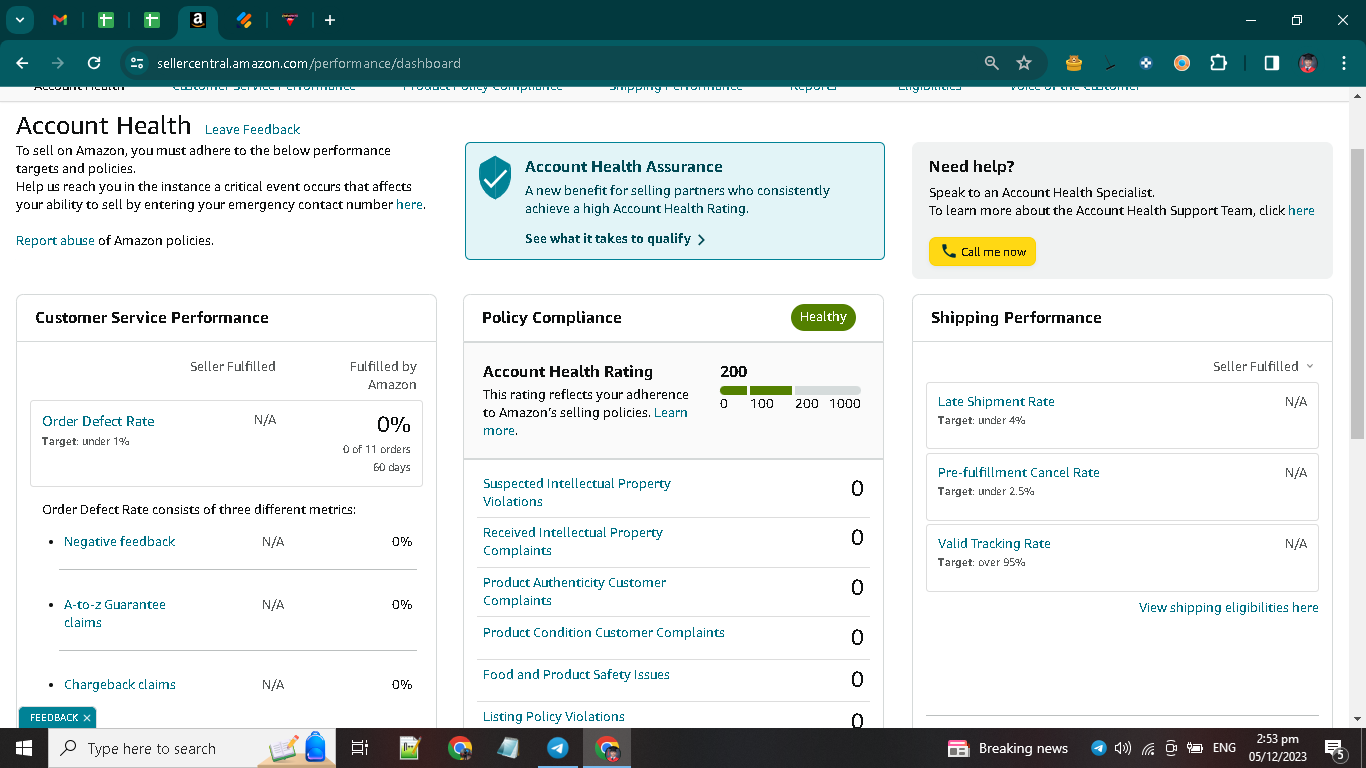Image resolution: width=1366 pixels, height=768 pixels.
Task: Open the Windows Start menu
Action: (x=24, y=748)
